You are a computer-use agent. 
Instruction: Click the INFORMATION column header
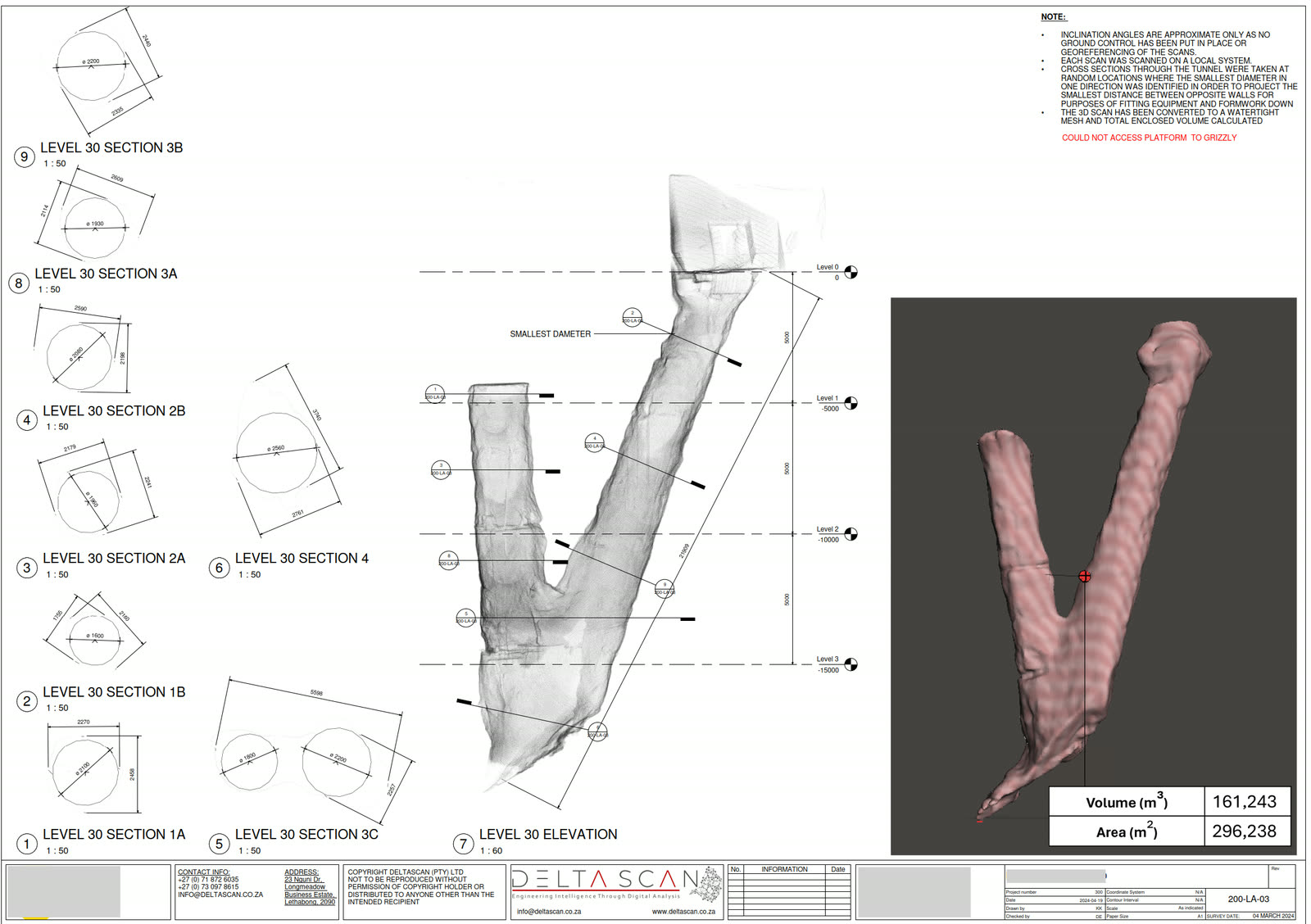point(784,869)
